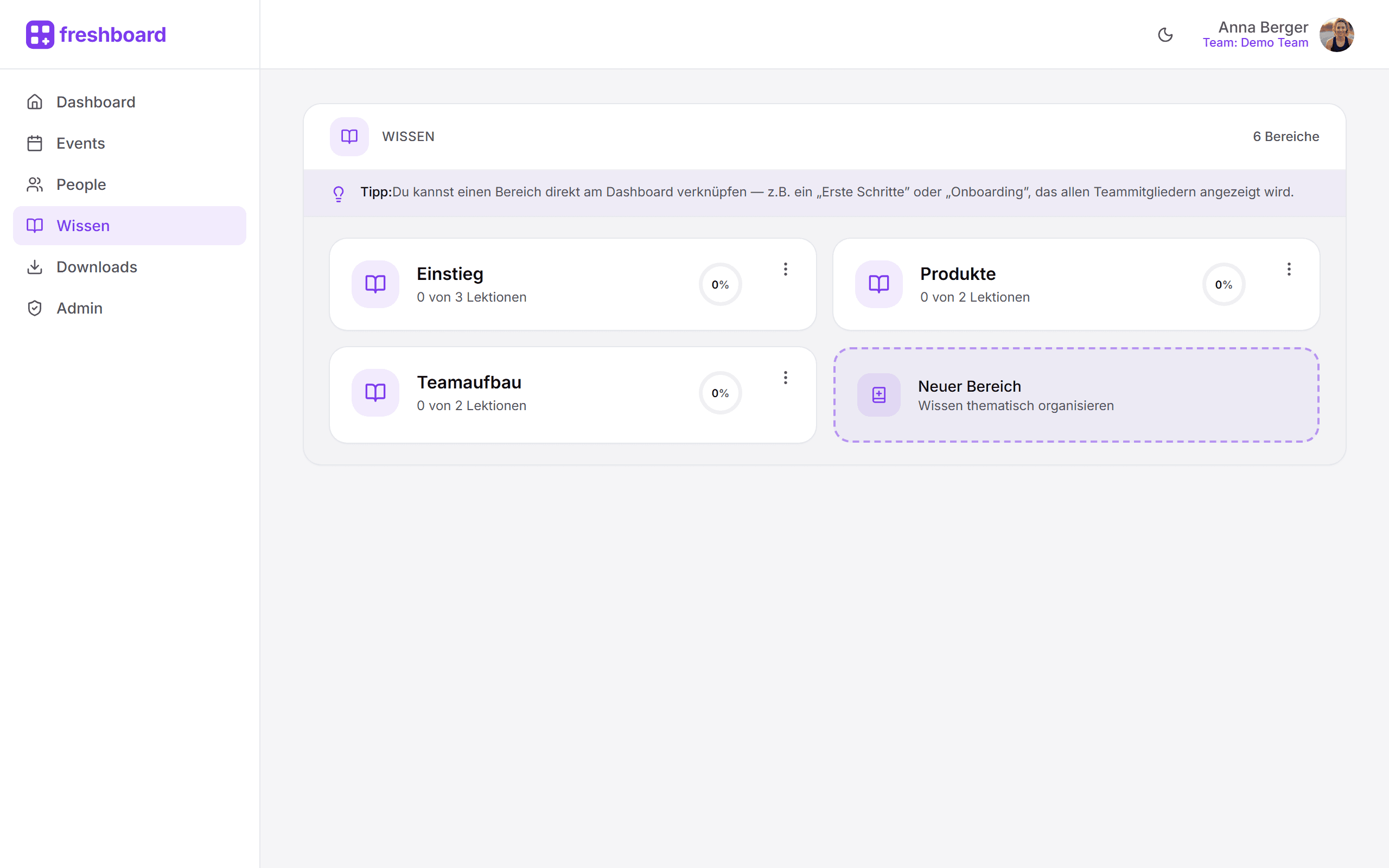Open the Admin area

pyautogui.click(x=130, y=308)
